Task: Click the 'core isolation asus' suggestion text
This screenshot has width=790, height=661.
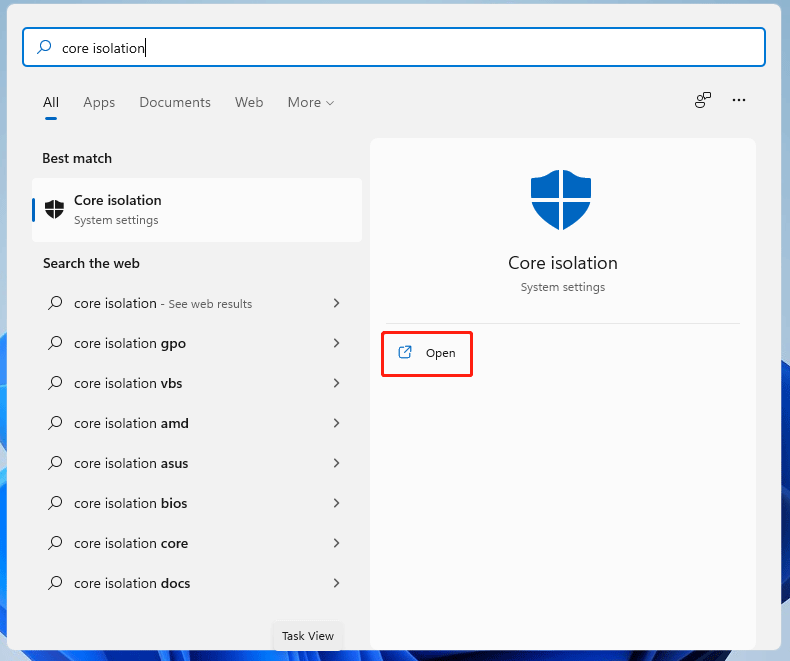Action: (x=131, y=463)
